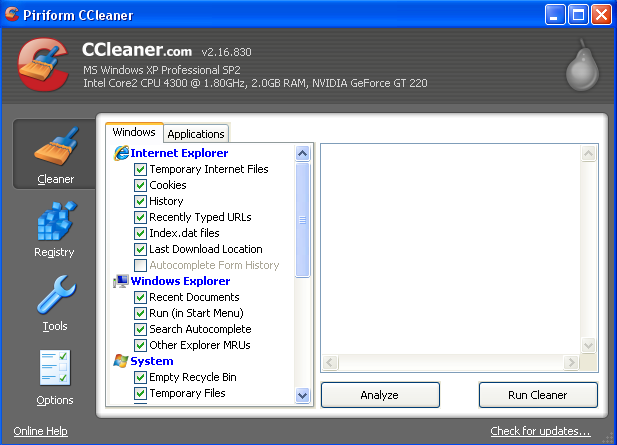Viewport: 617px width, 445px height.
Task: Click the v2.16.830 version text
Action: 227,52
